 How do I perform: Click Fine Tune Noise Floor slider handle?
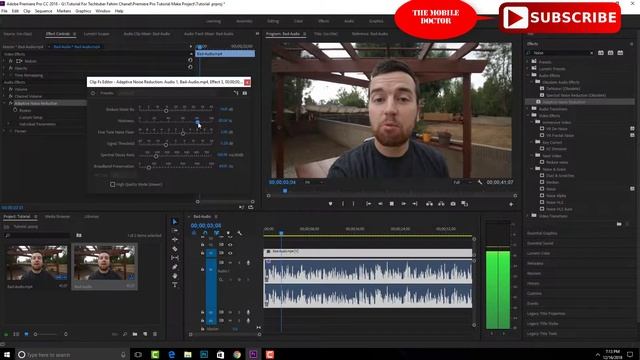coord(183,133)
